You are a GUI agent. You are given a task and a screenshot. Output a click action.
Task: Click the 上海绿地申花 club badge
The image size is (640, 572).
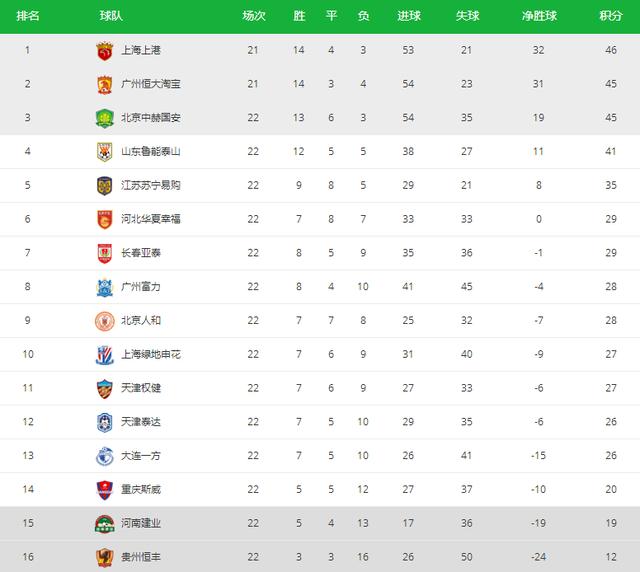click(104, 355)
